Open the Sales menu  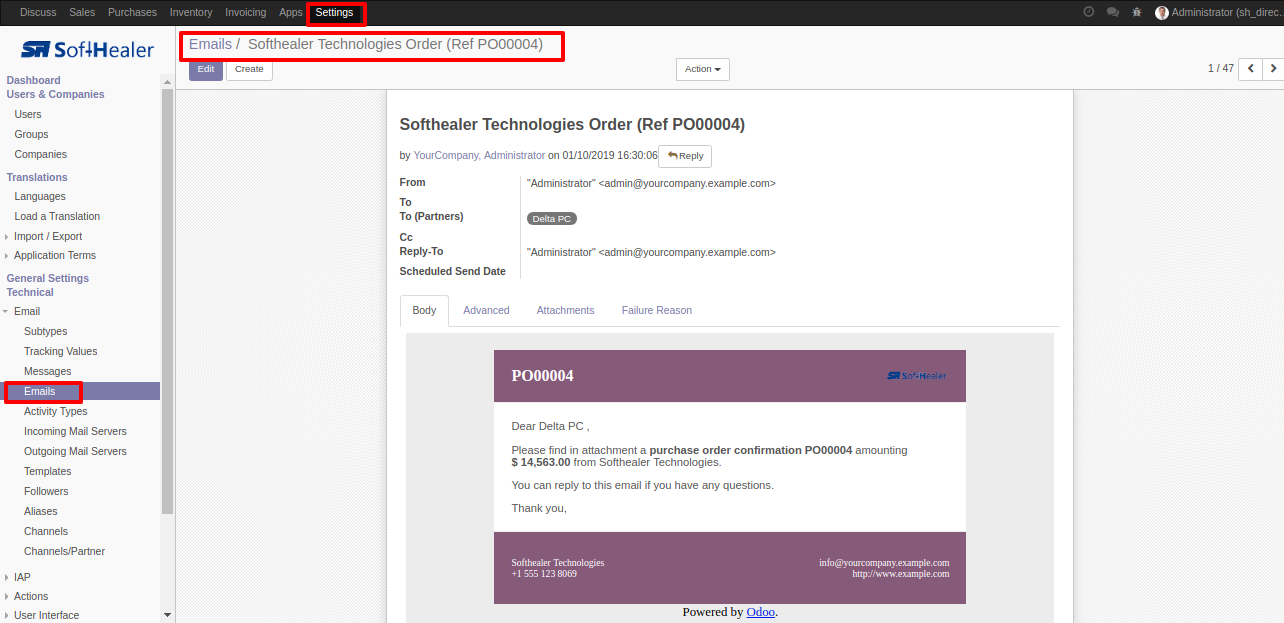click(x=83, y=12)
